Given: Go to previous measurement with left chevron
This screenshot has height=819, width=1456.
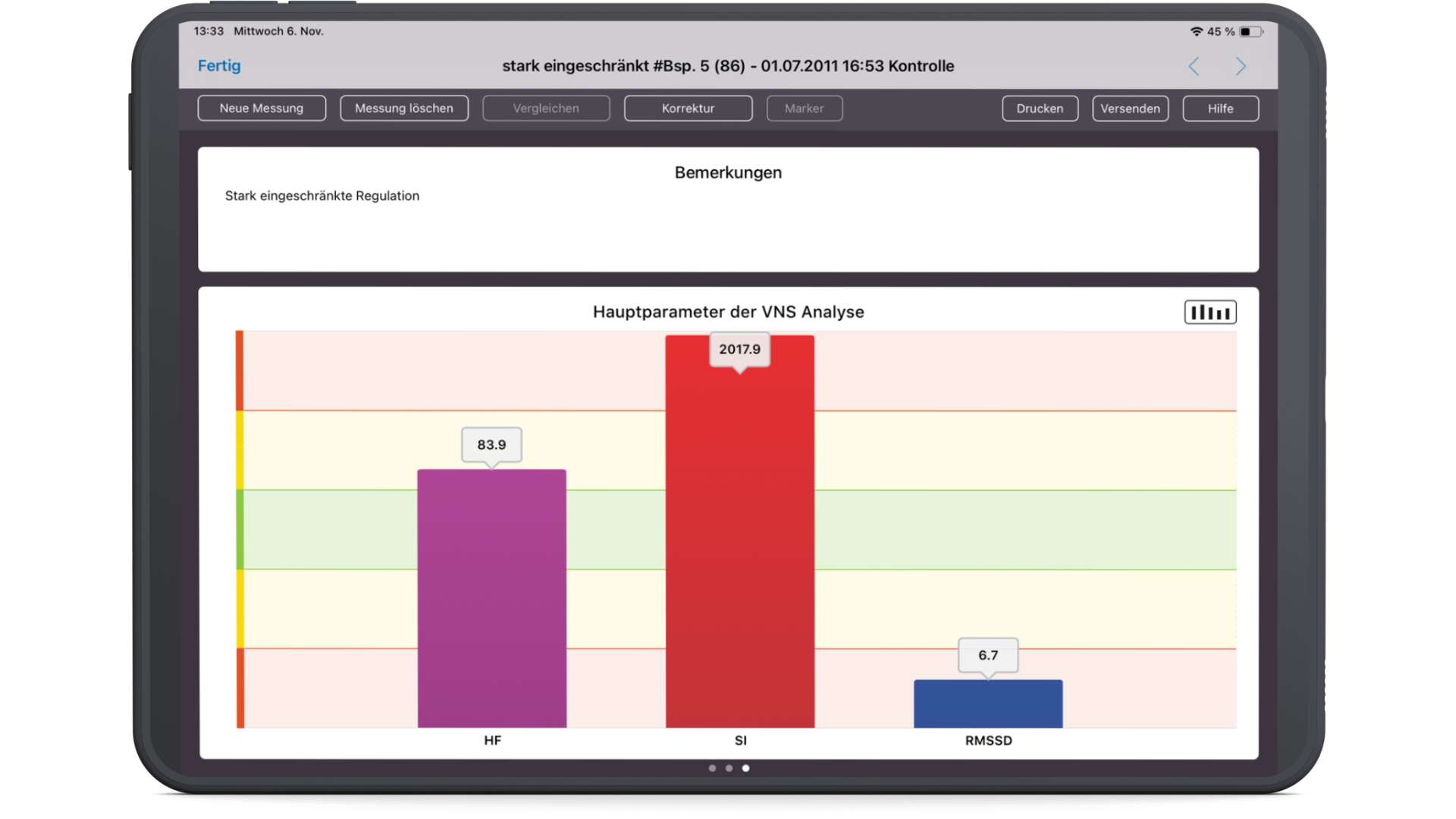Looking at the screenshot, I should (1194, 67).
